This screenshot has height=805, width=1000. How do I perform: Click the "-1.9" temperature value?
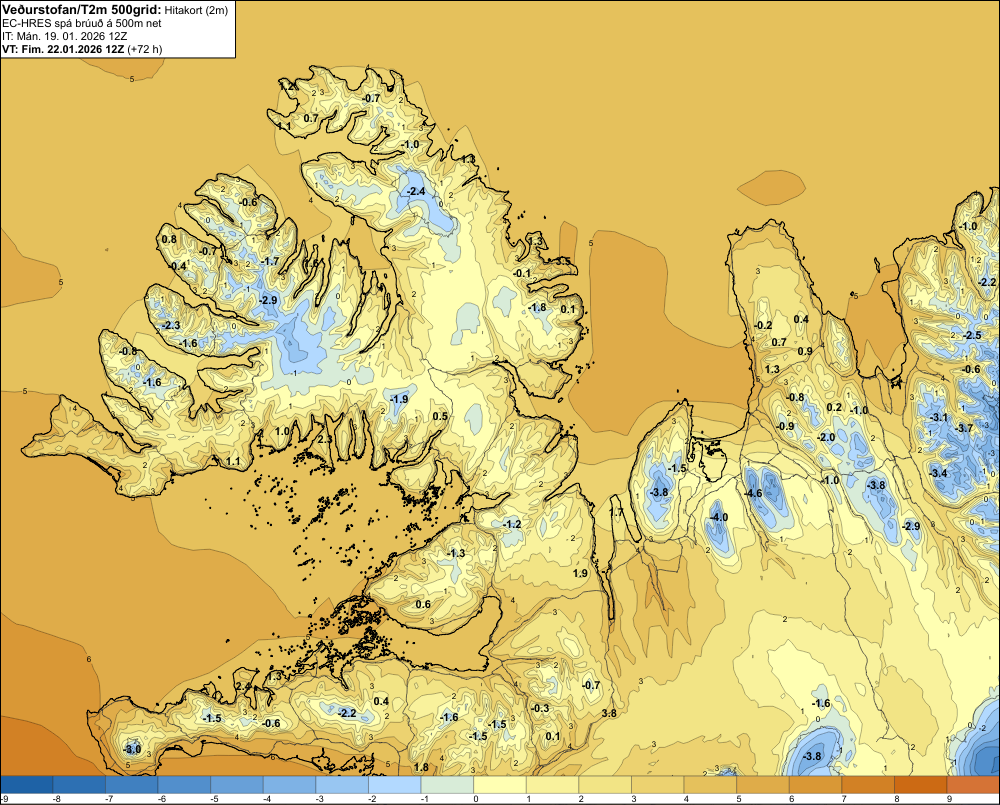coord(399,399)
